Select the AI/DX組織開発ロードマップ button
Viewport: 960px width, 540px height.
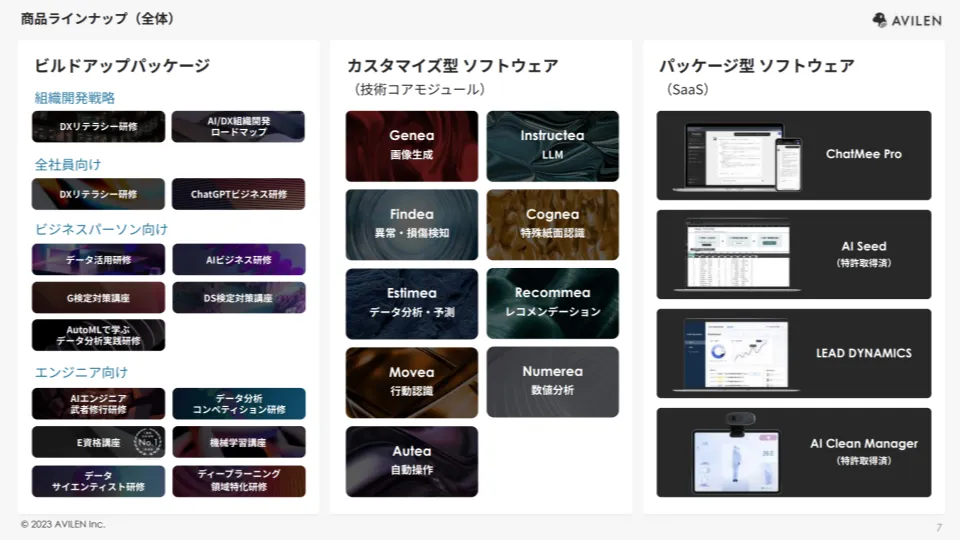tap(238, 127)
